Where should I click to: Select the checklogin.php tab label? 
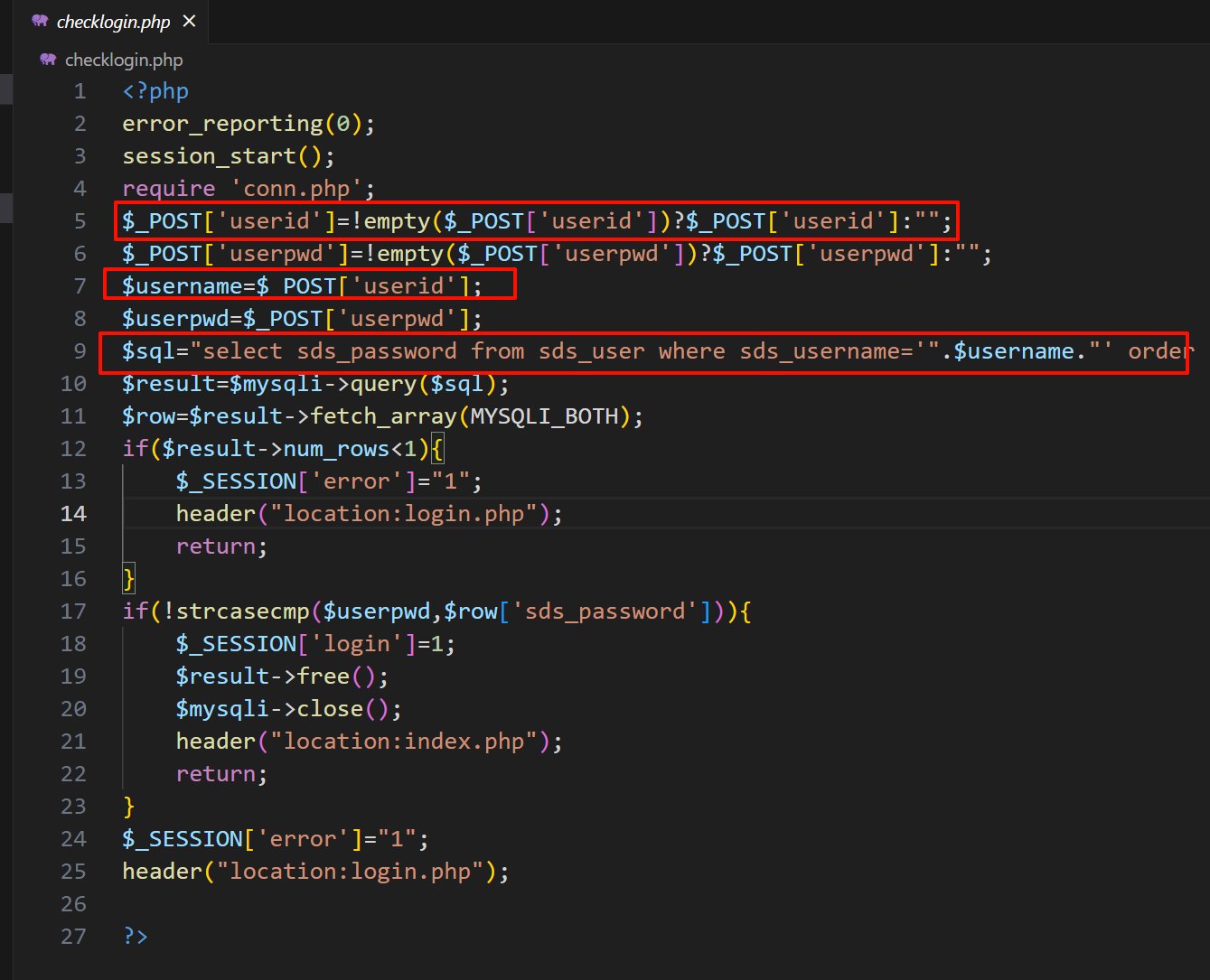pos(113,22)
